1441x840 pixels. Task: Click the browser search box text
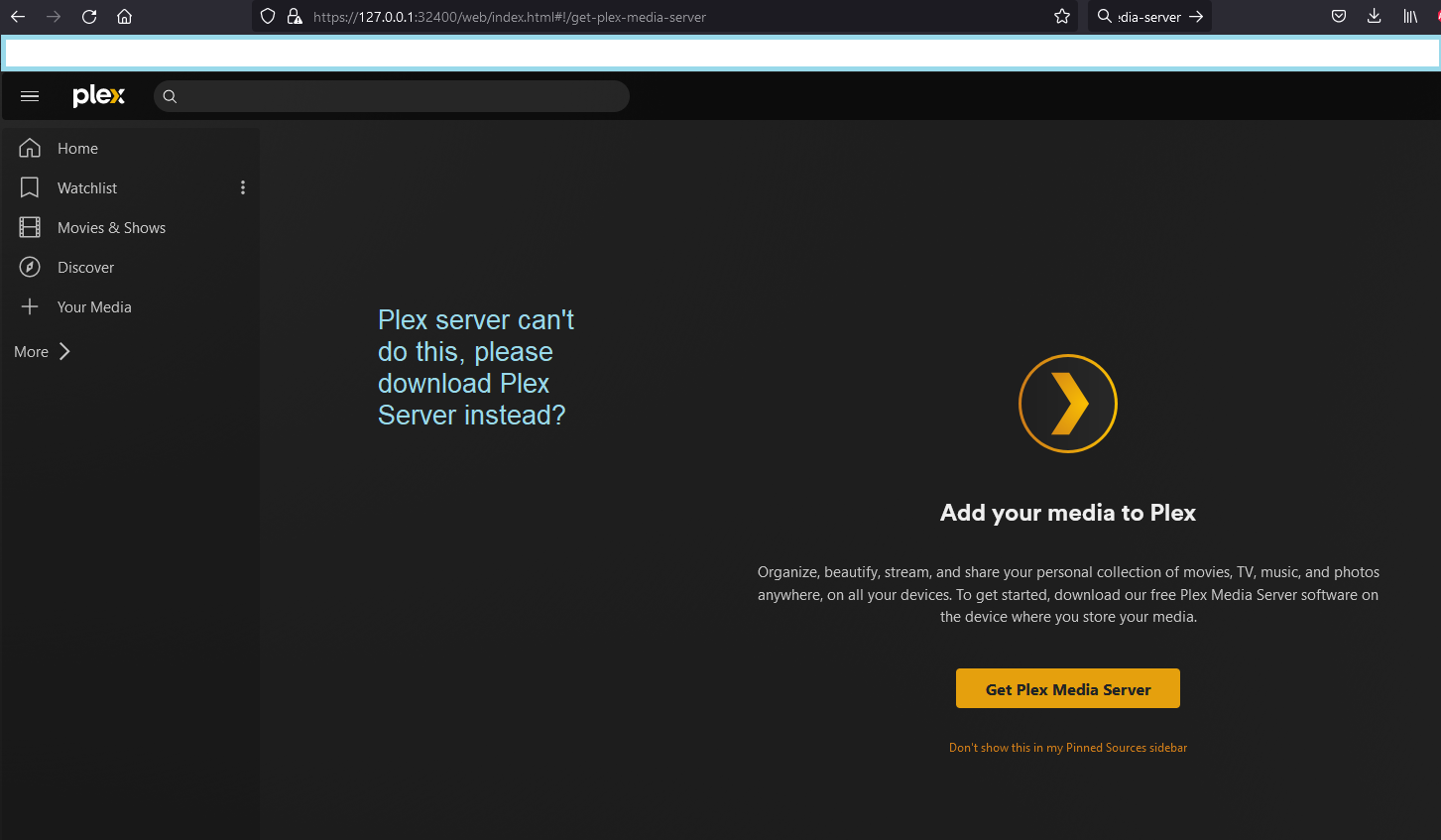point(1149,17)
